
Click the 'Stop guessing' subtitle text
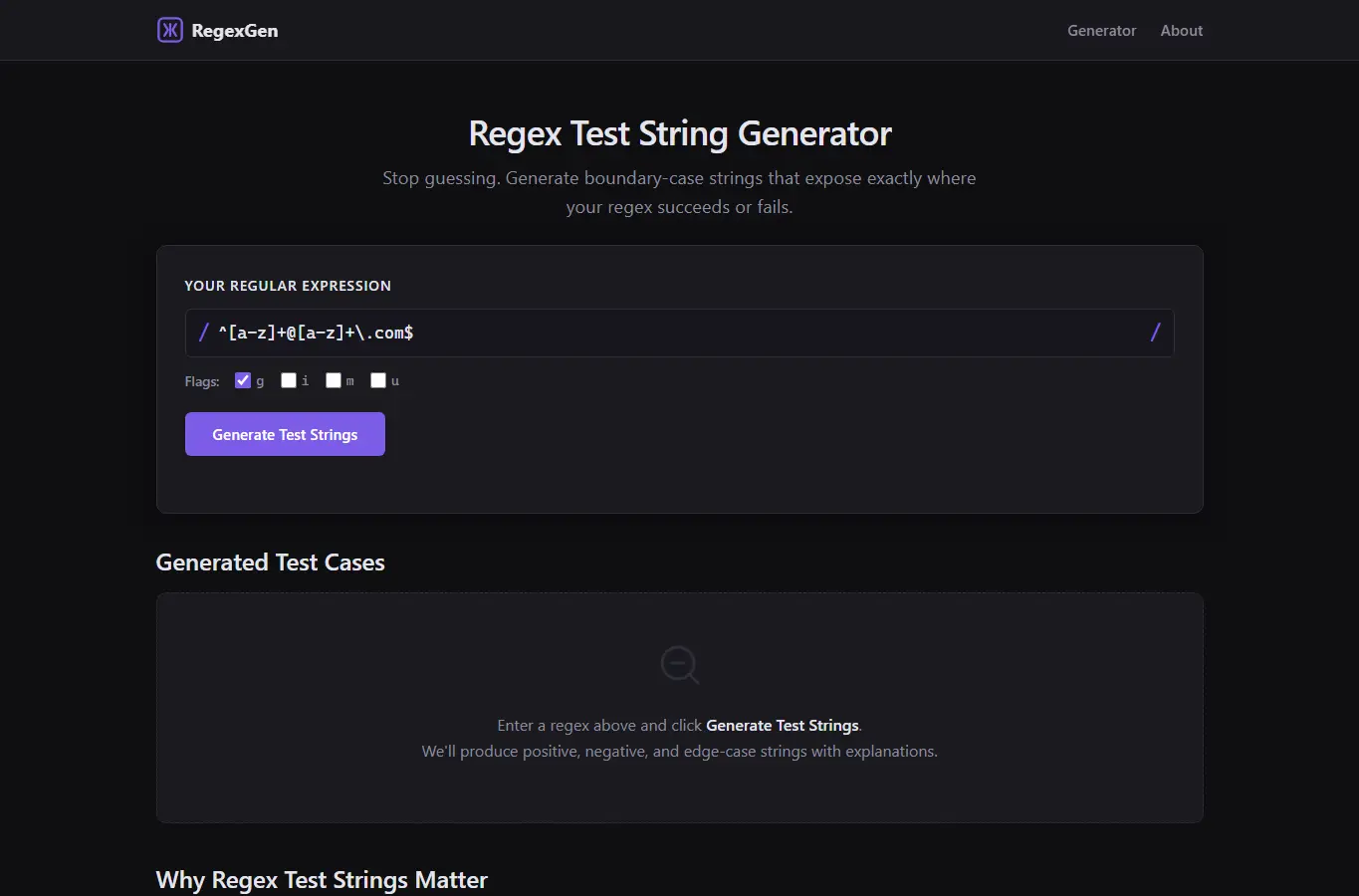point(679,192)
